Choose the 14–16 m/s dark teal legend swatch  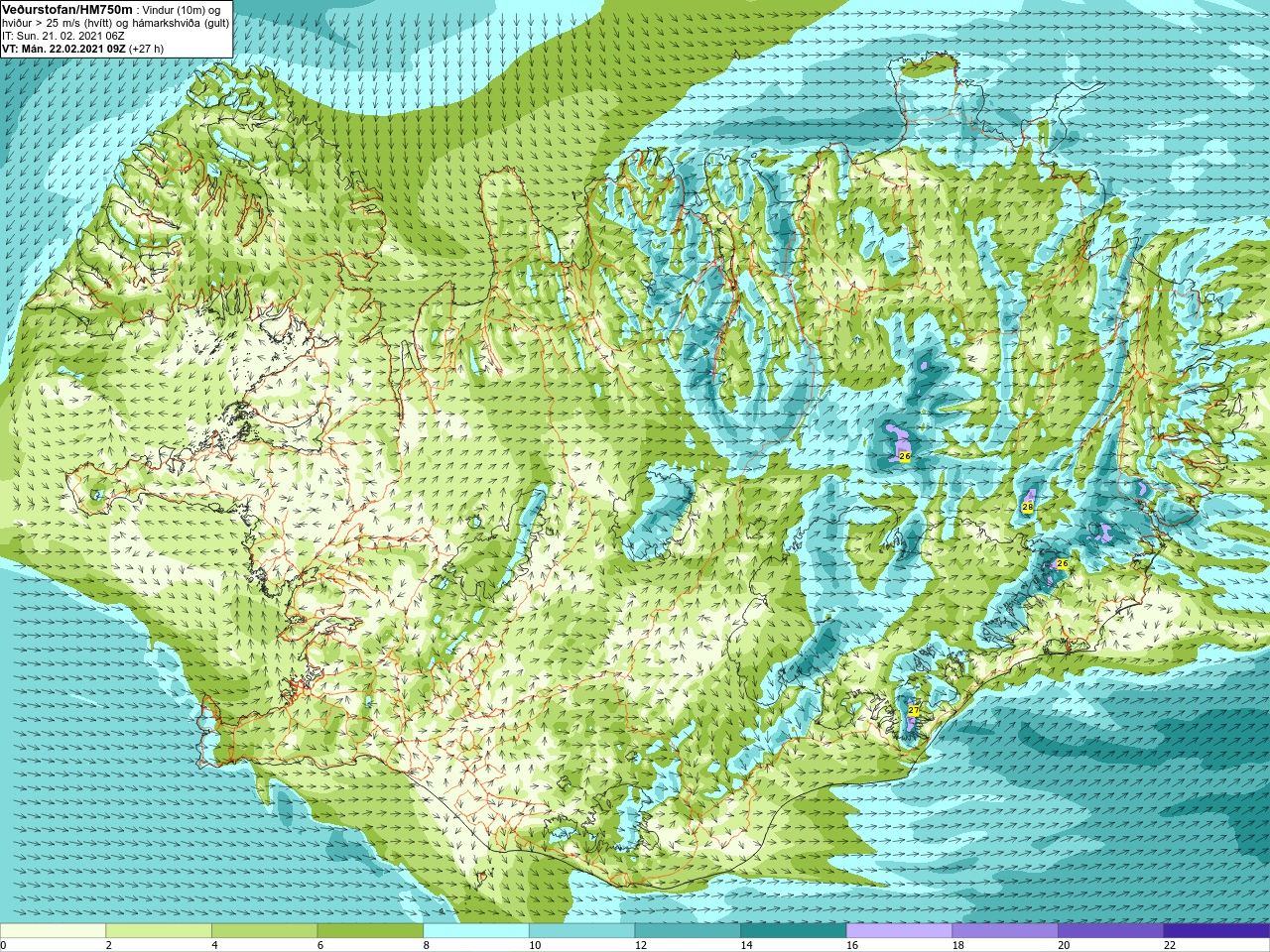794,931
